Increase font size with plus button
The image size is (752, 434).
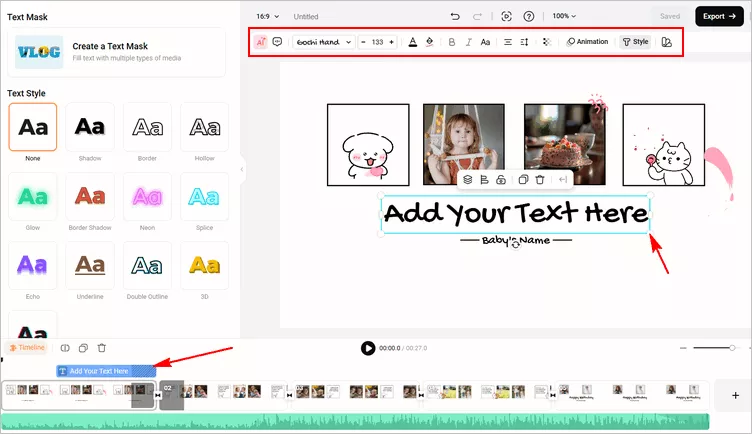coord(391,42)
